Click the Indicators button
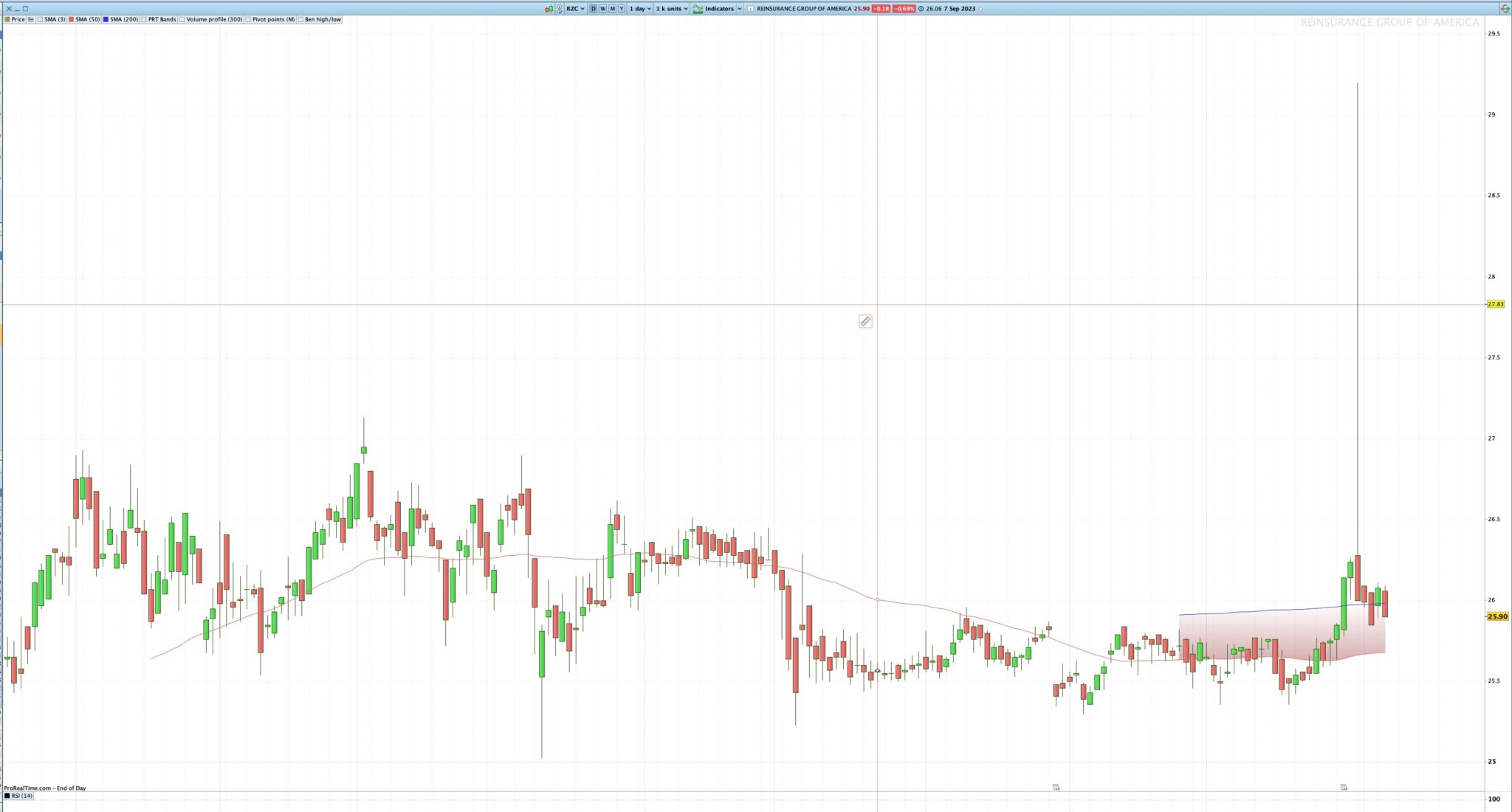Image resolution: width=1512 pixels, height=812 pixels. [719, 9]
